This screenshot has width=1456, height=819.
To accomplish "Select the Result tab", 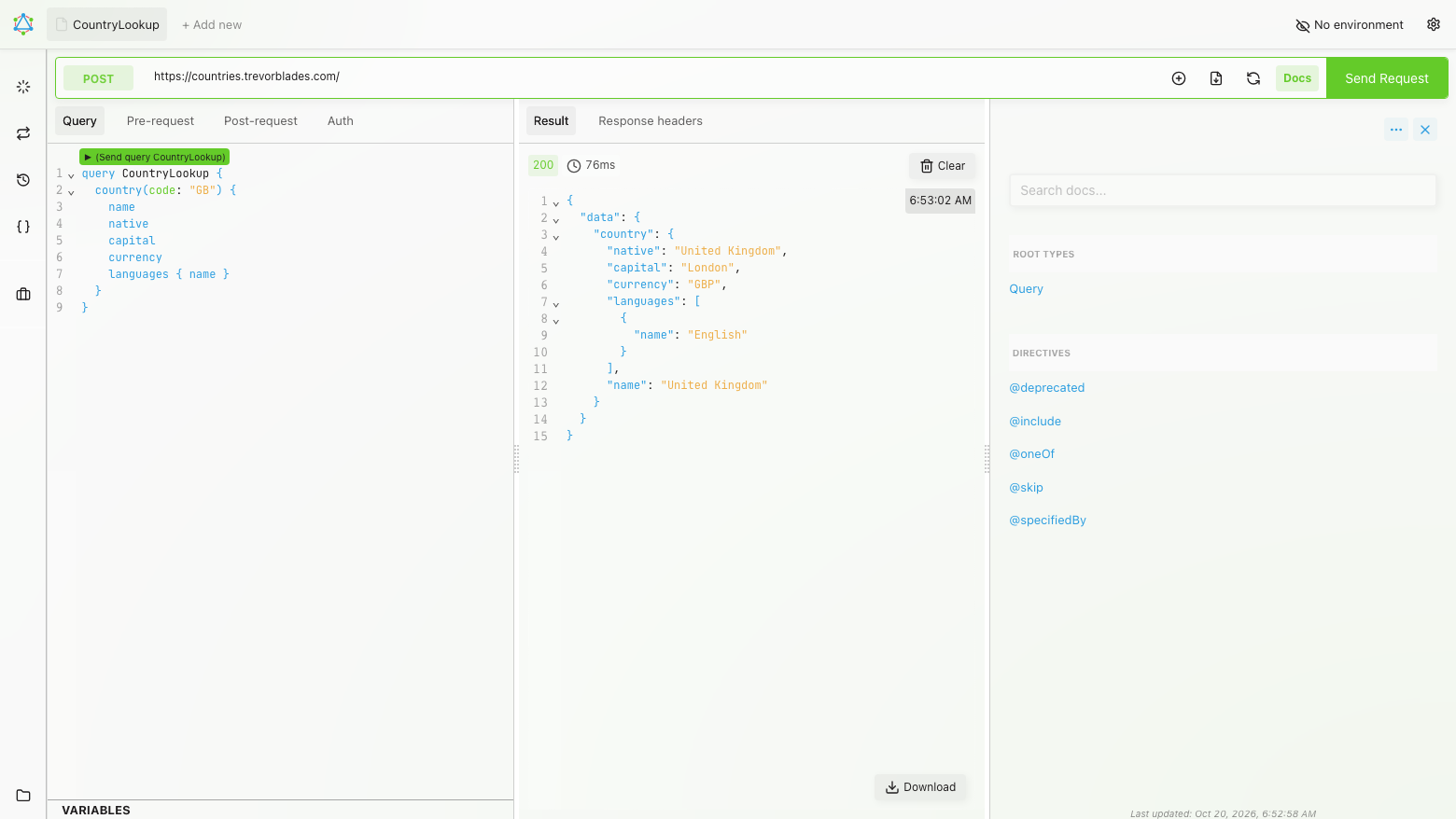I will (551, 121).
